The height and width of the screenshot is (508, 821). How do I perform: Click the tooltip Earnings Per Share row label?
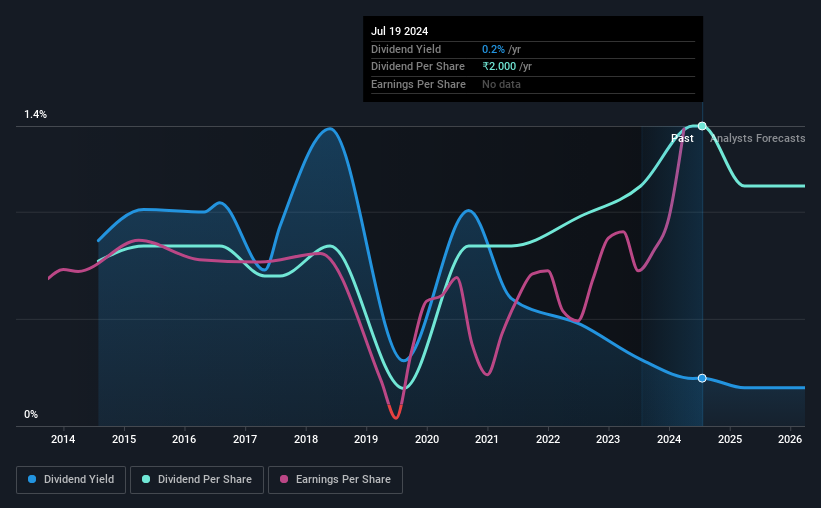(418, 84)
